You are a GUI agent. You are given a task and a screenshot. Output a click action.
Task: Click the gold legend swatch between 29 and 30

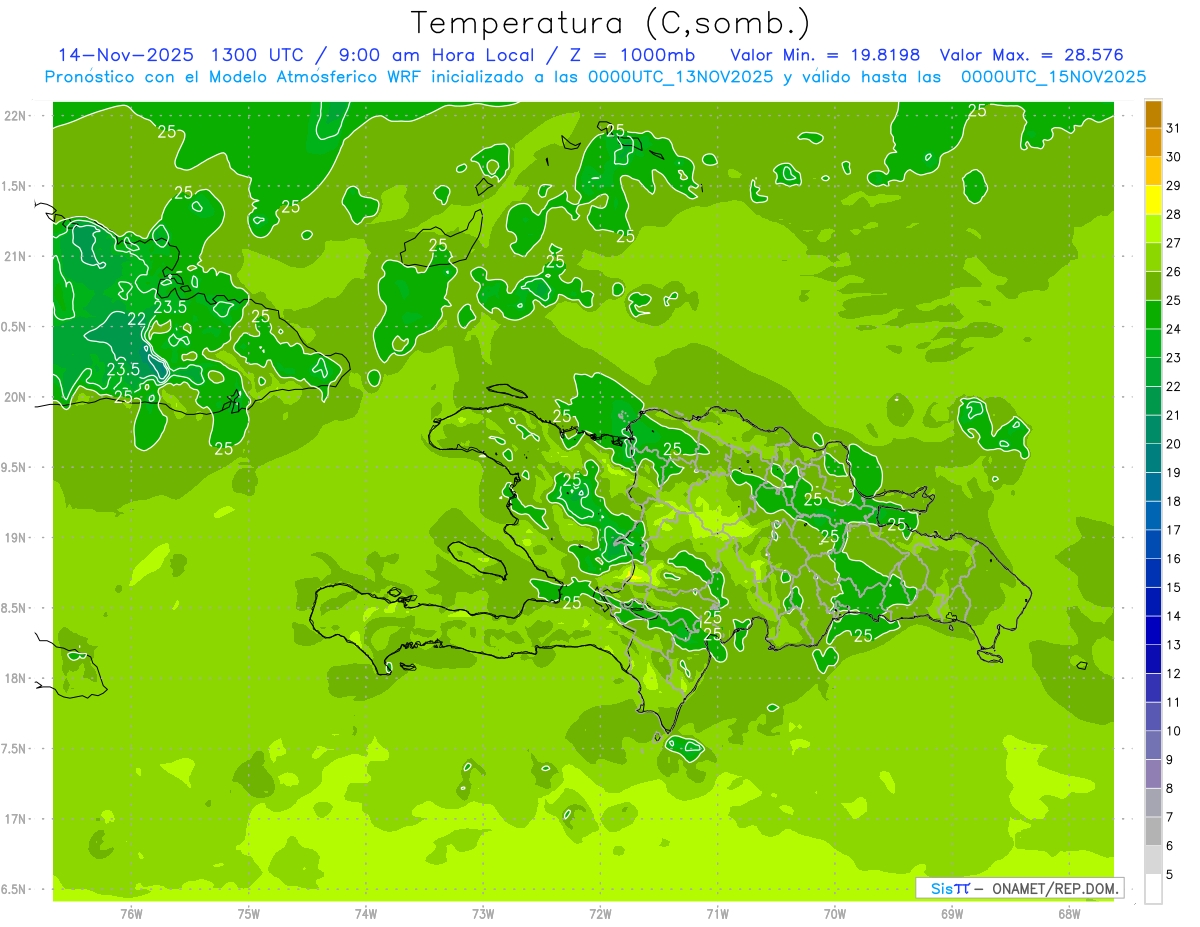[x=1153, y=171]
